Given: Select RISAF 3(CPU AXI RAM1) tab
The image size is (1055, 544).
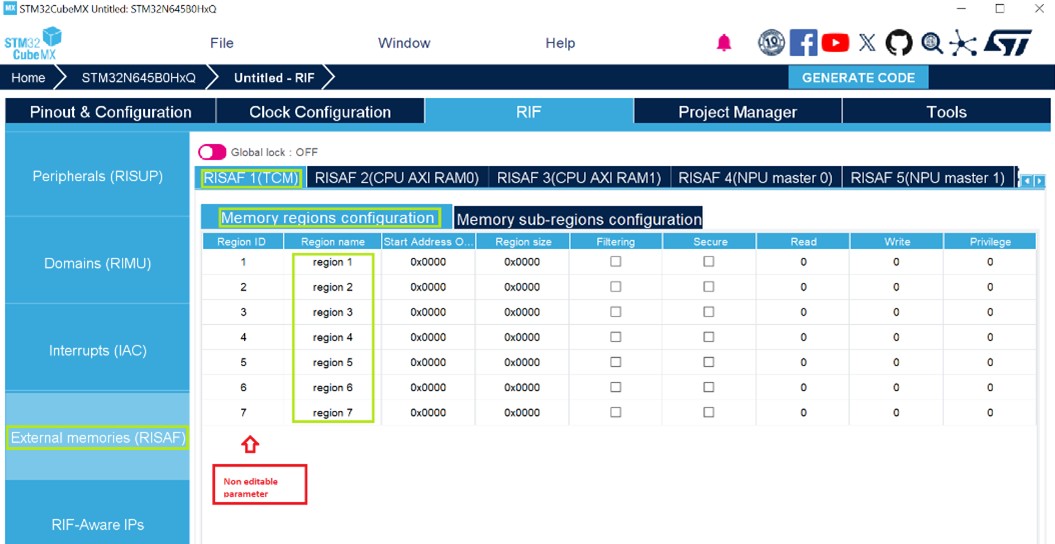Looking at the screenshot, I should click(x=579, y=178).
